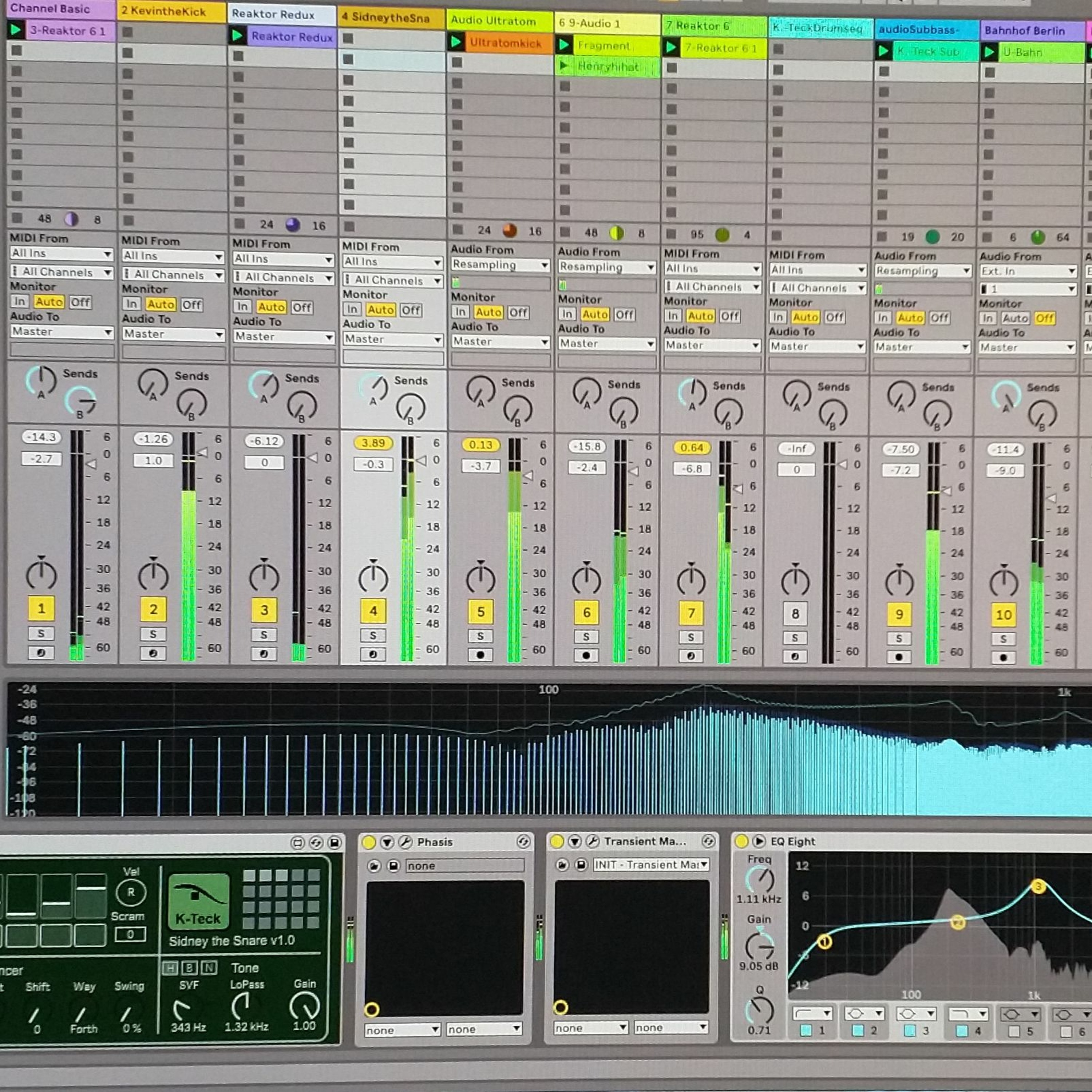This screenshot has height=1092, width=1092.
Task: Launch the Reaktor Redux clip
Action: 237,36
